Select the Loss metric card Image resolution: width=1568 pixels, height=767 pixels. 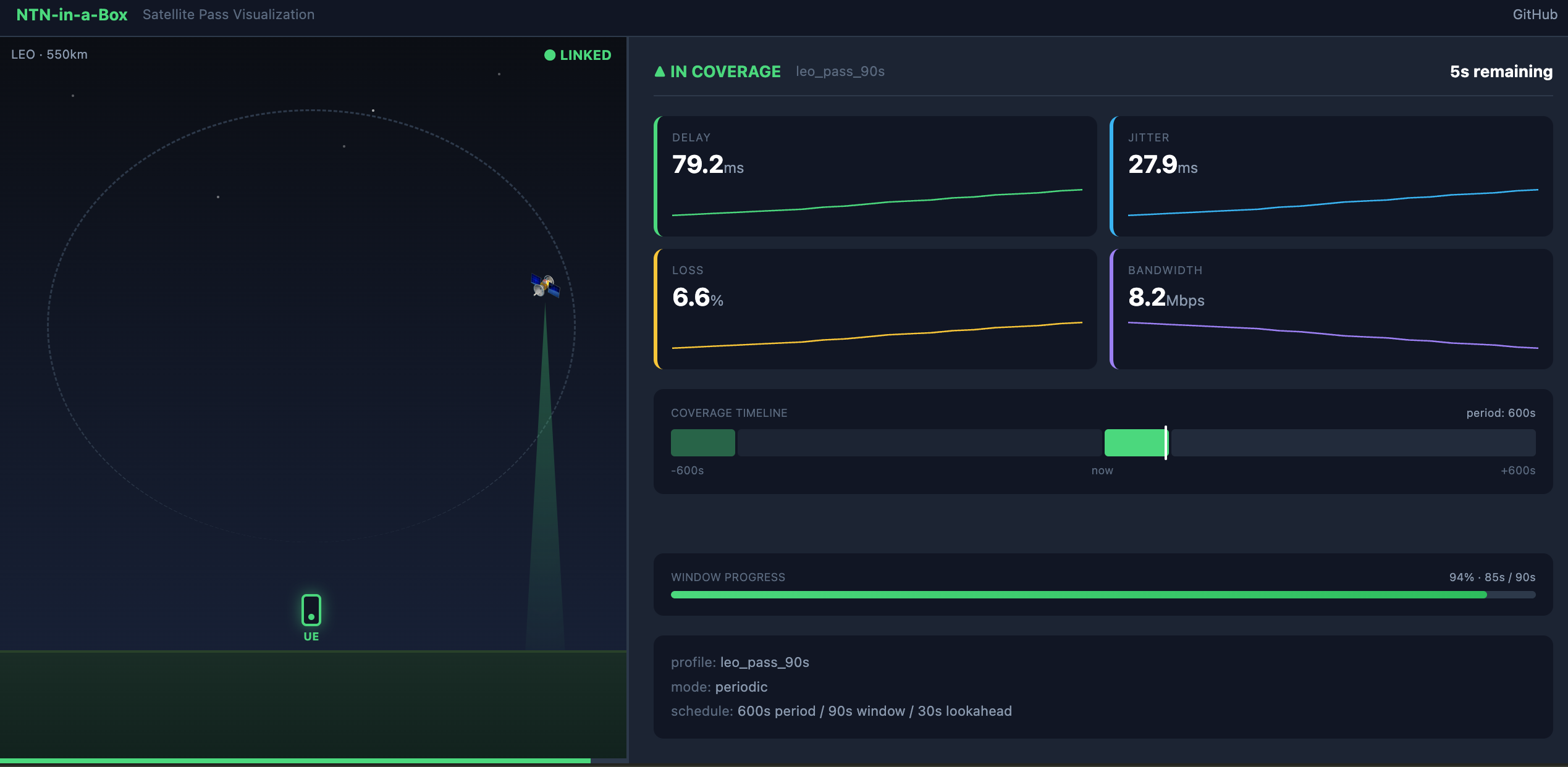coord(875,309)
